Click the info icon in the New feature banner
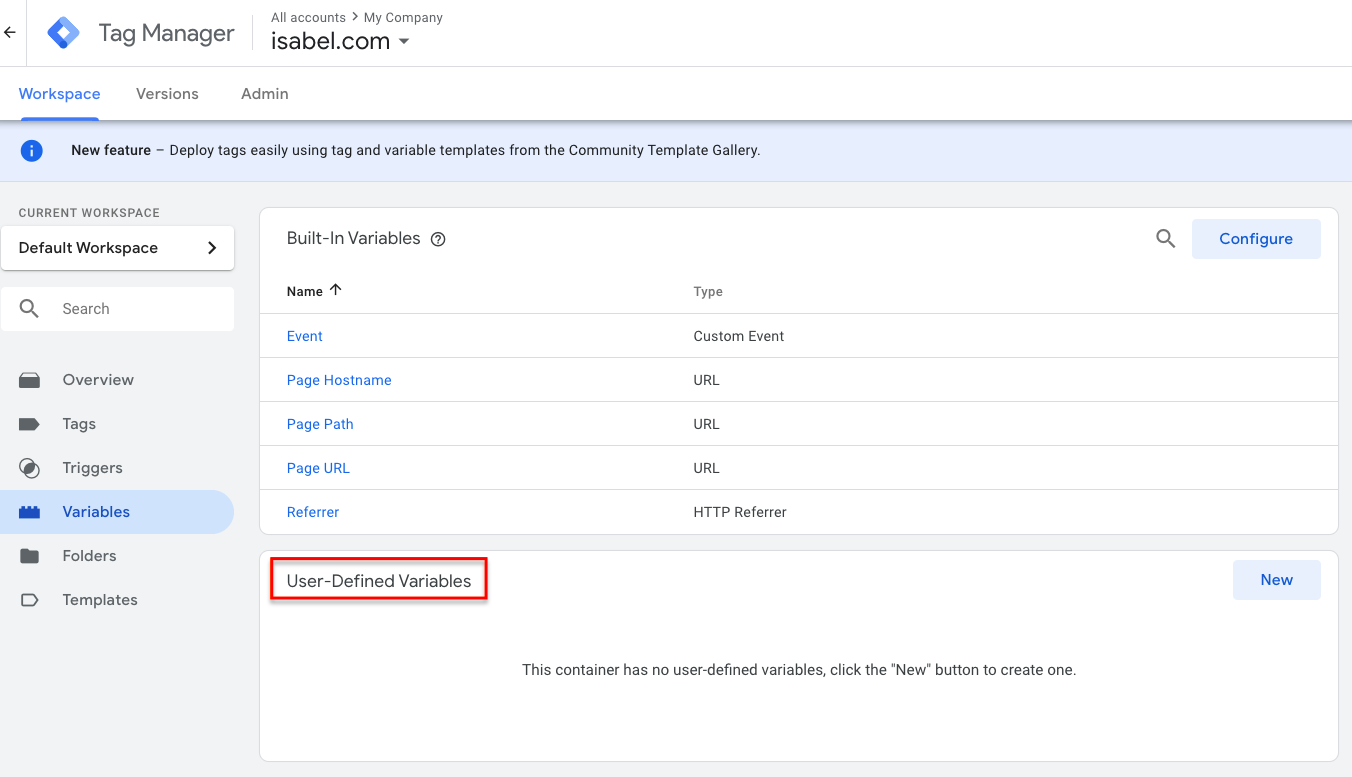 [x=32, y=151]
